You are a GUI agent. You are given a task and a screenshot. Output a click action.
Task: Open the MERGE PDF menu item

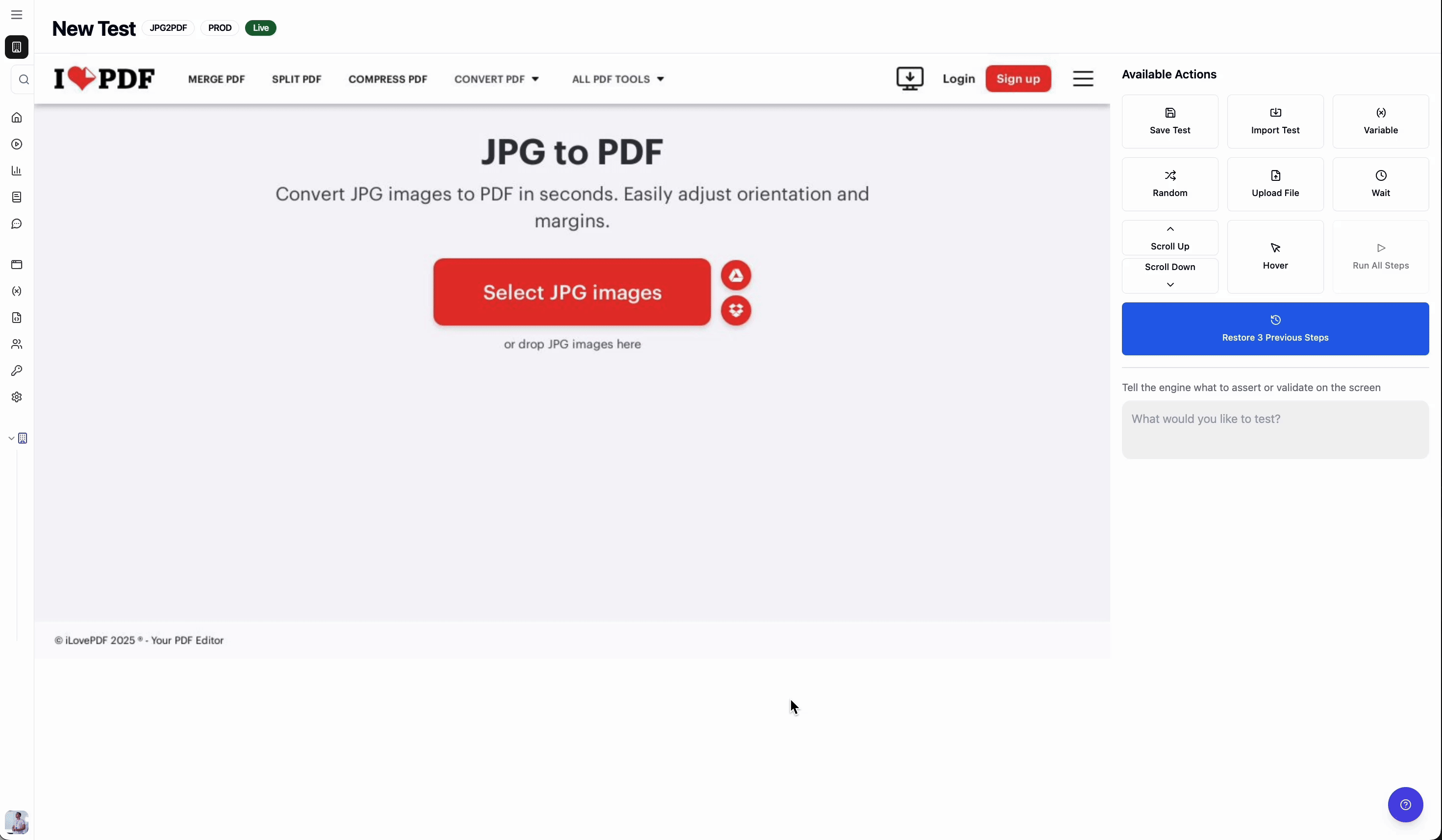point(216,79)
